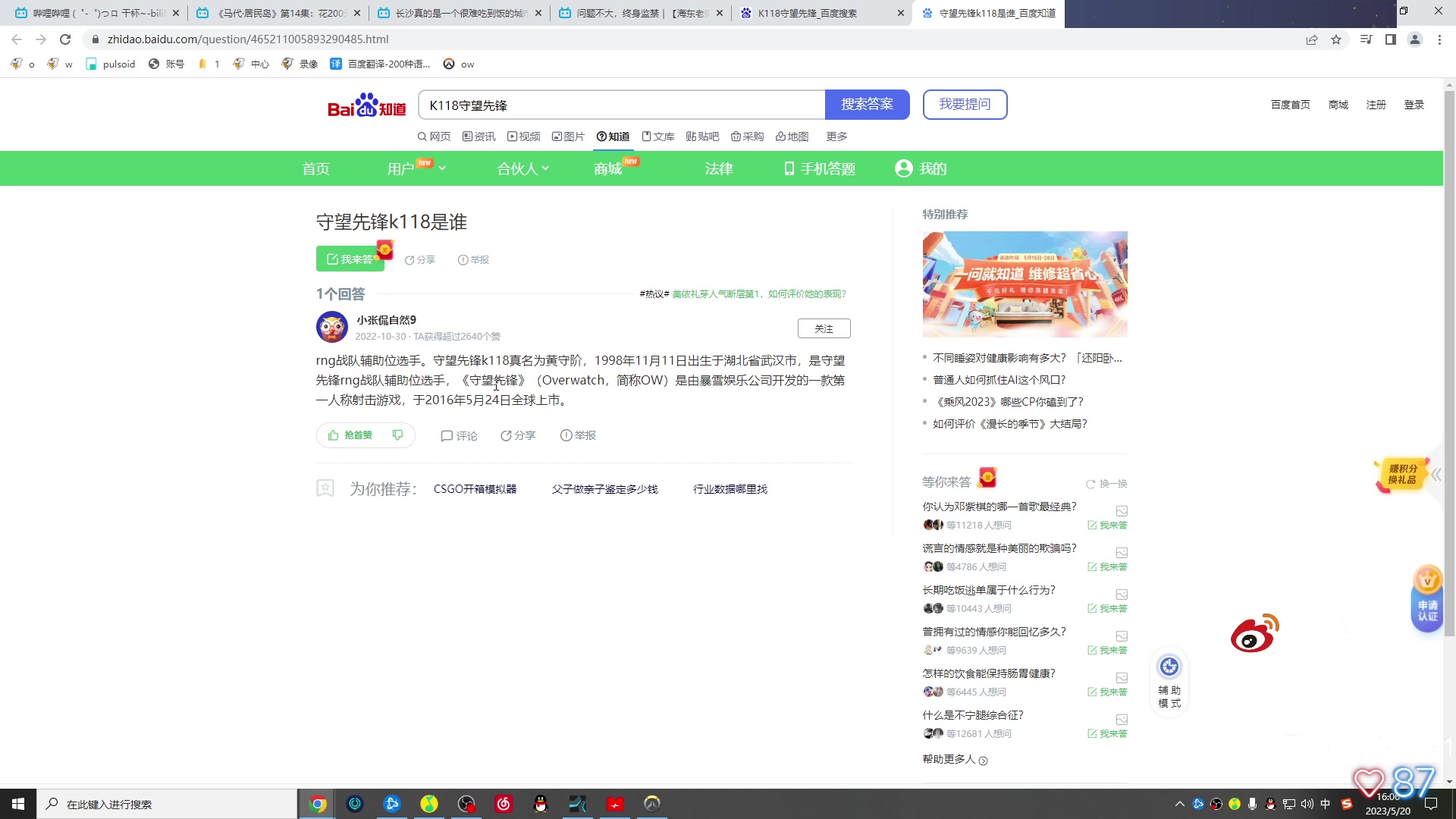Open 我的 profile in green navbar
The image size is (1456, 819).
(921, 168)
